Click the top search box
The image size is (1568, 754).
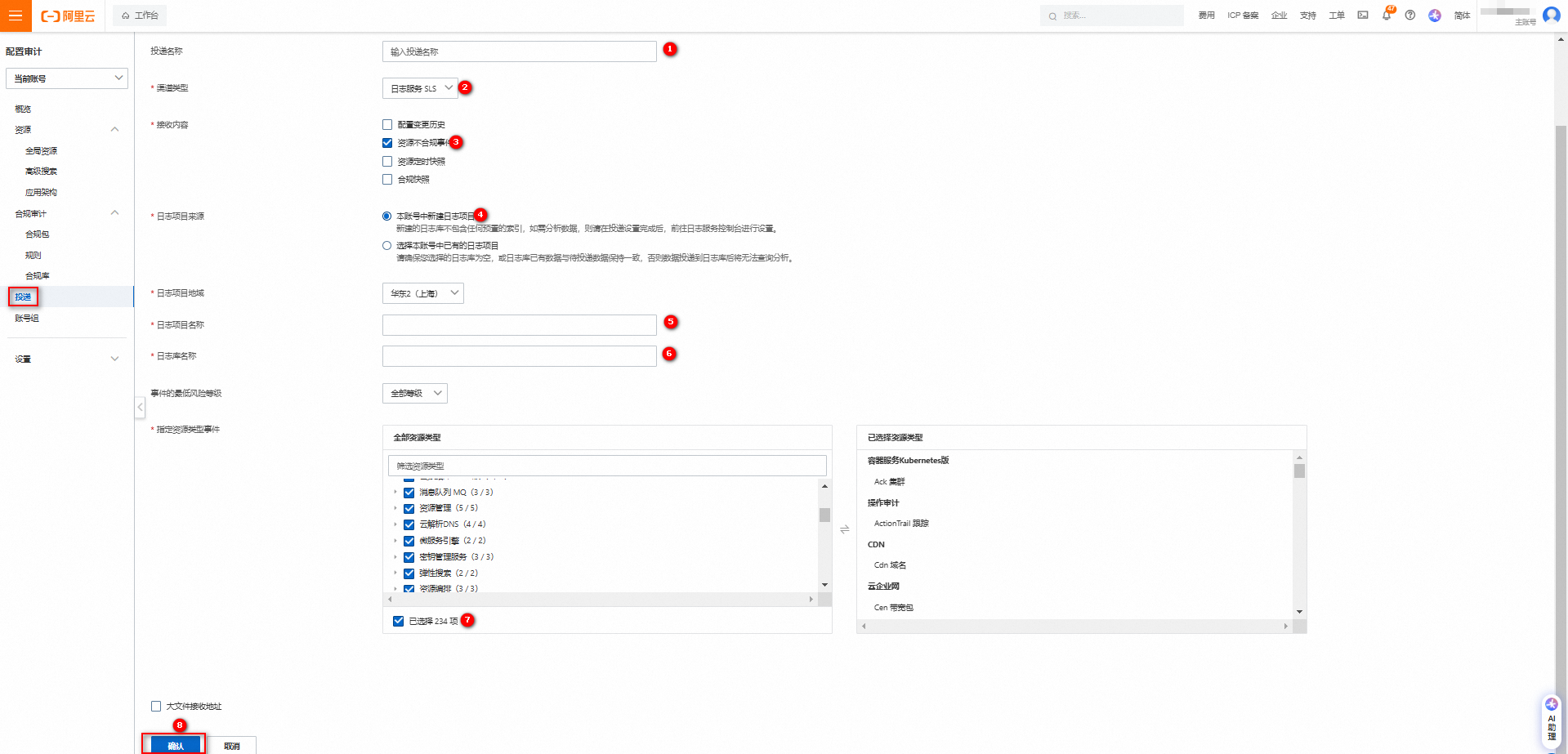1111,16
